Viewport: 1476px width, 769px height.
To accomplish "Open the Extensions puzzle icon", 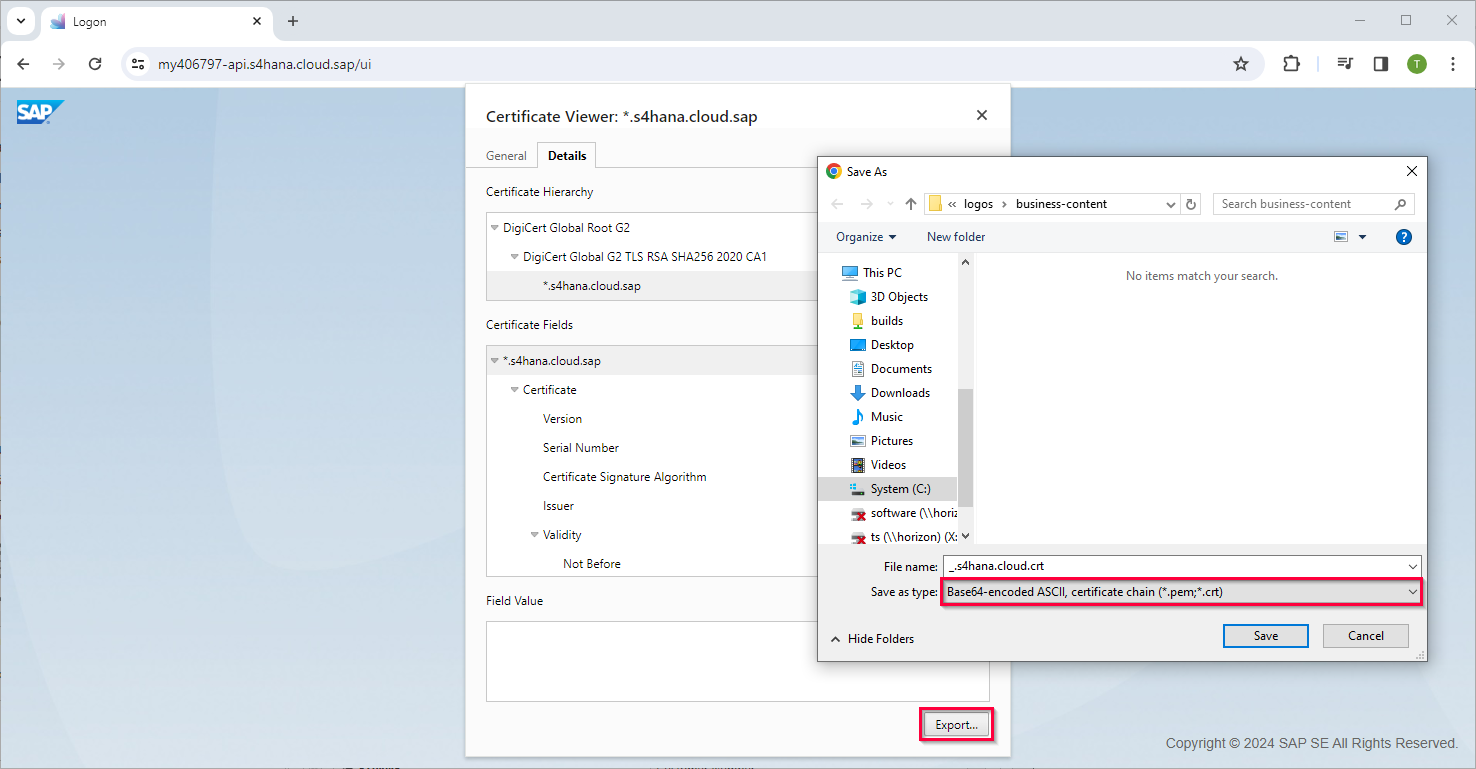I will (1291, 64).
